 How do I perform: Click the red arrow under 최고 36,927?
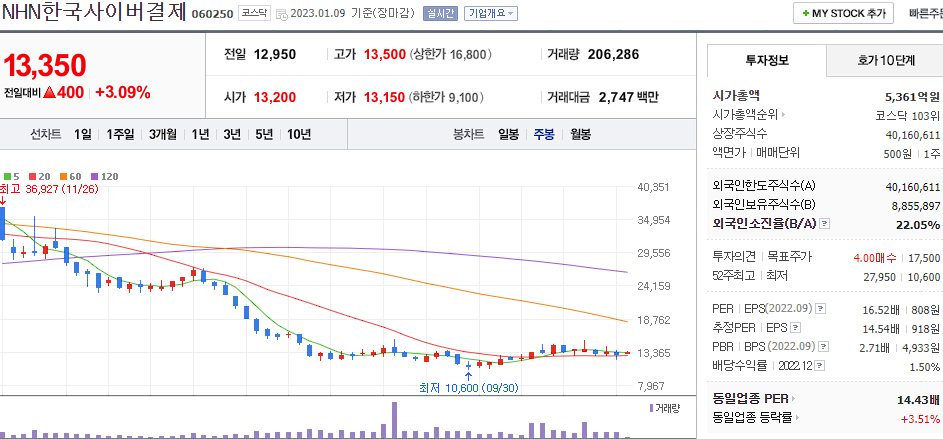[2, 200]
